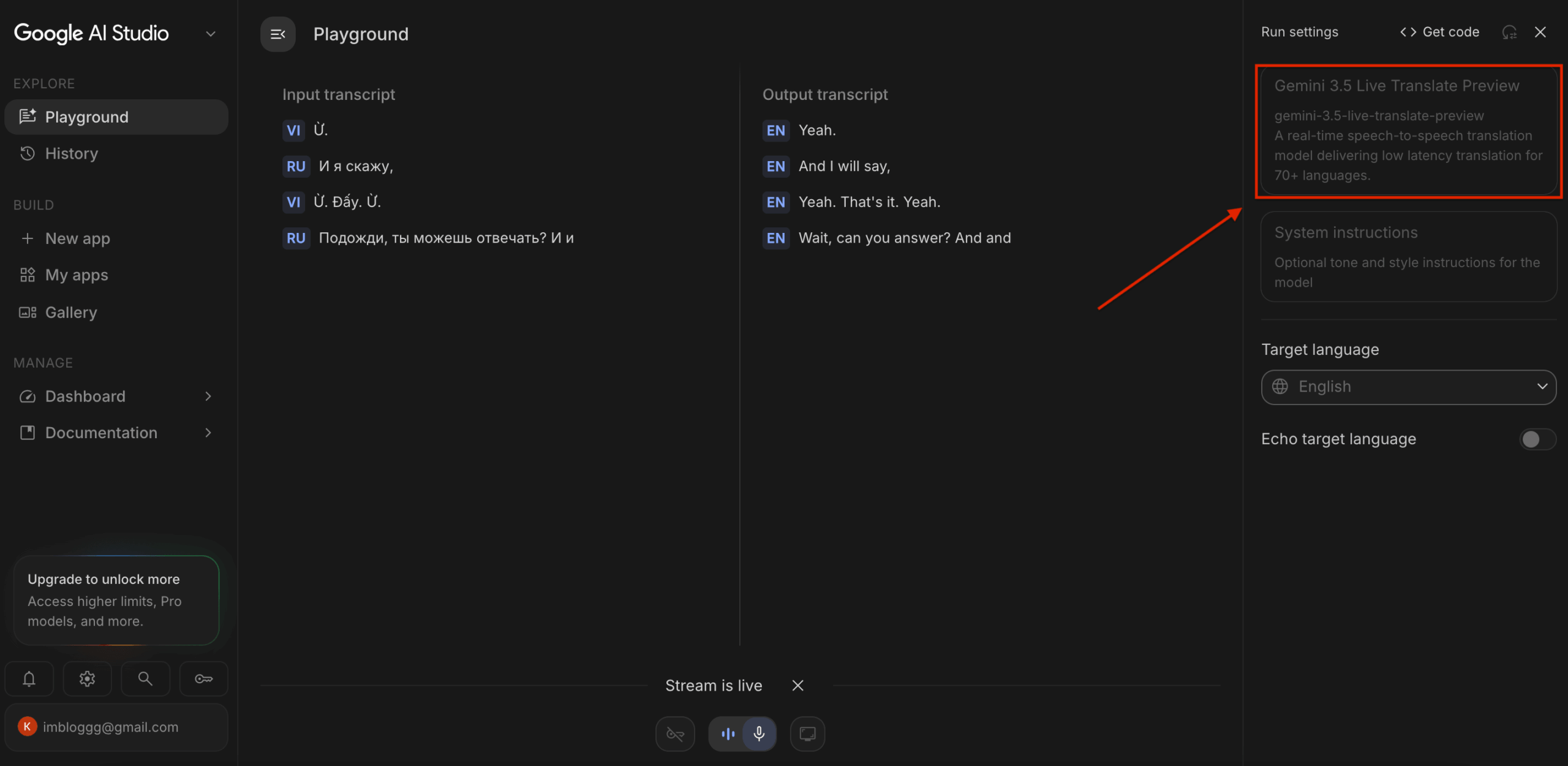
Task: Click the Documentation book icon
Action: 28,433
